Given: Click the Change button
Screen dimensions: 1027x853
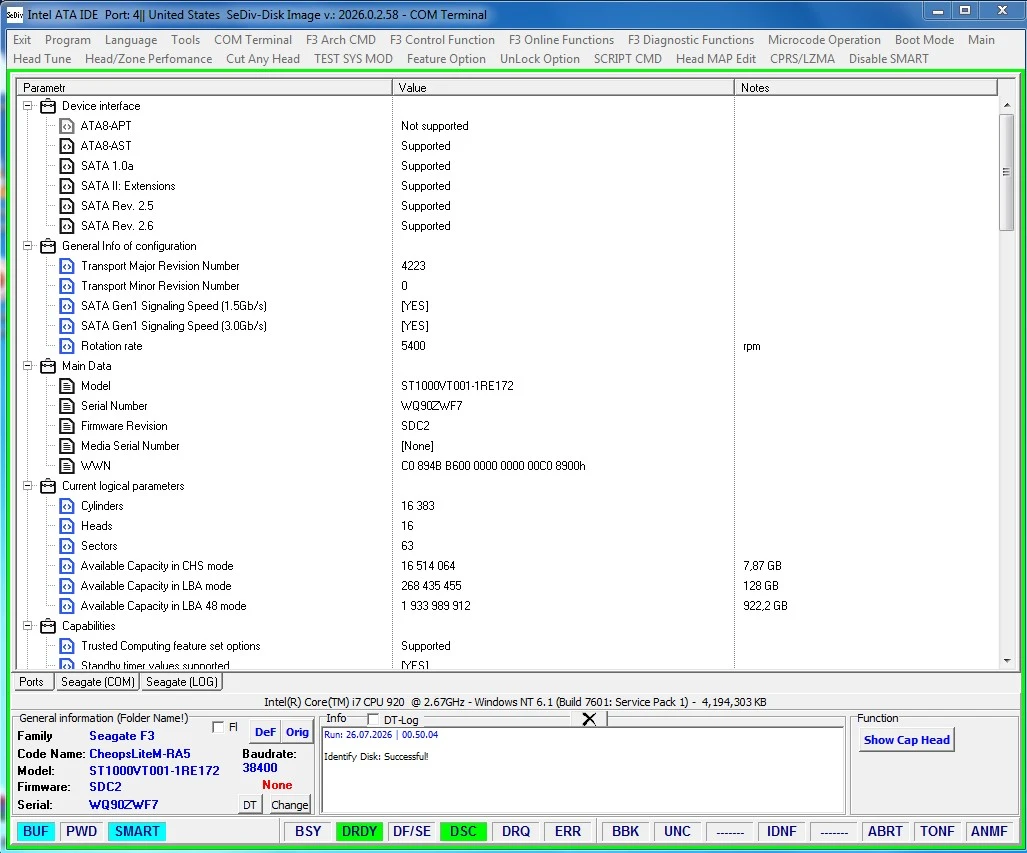Looking at the screenshot, I should click(289, 805).
